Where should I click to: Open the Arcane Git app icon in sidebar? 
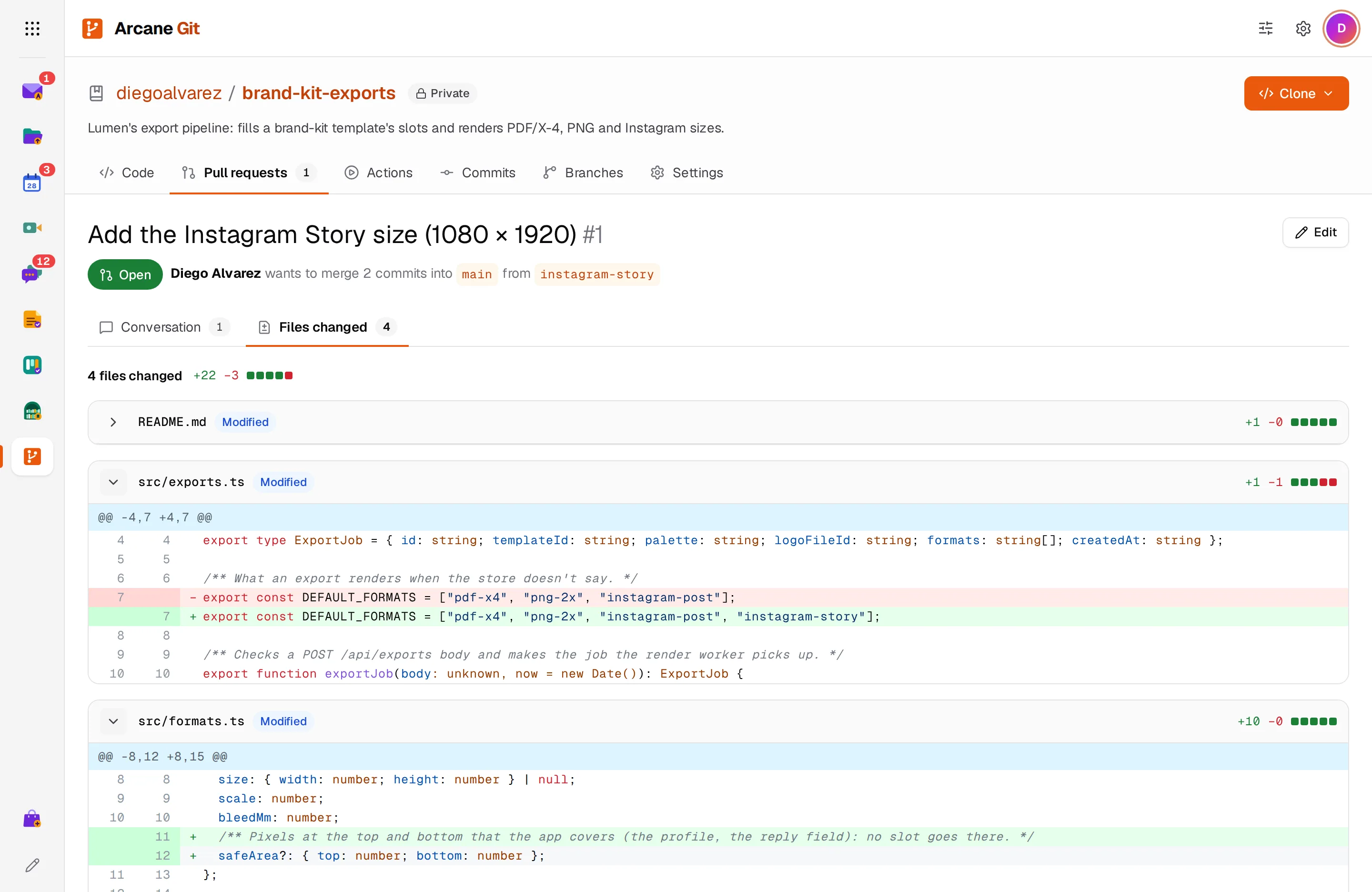[x=32, y=456]
